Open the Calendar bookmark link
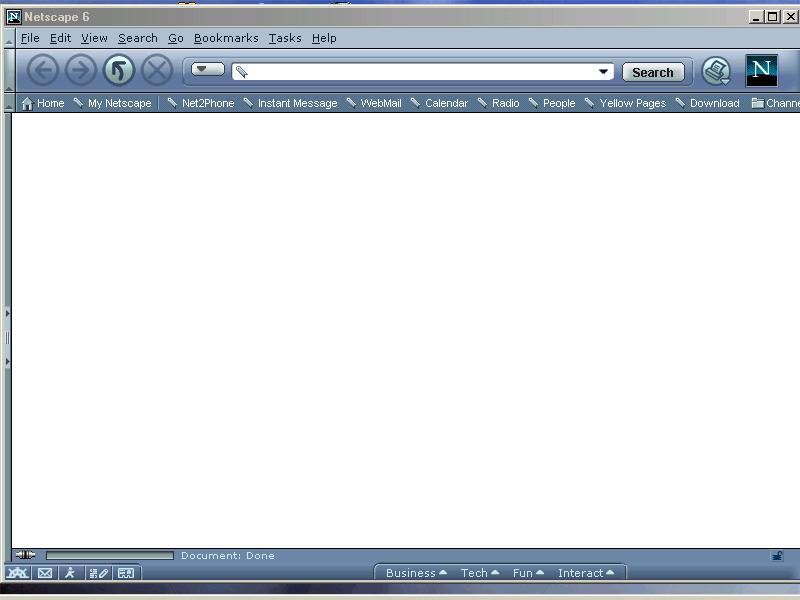Screen dimensions: 800x600 [x=439, y=103]
